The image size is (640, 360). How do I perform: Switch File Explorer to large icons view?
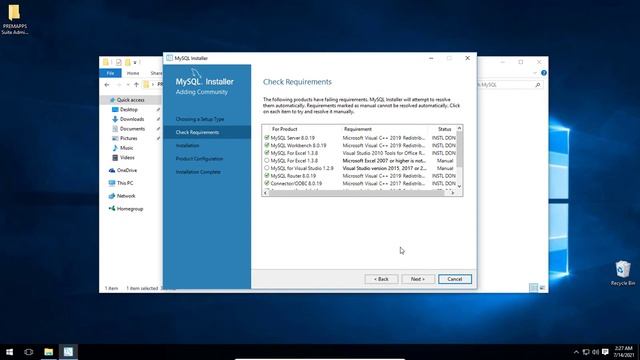(542, 288)
